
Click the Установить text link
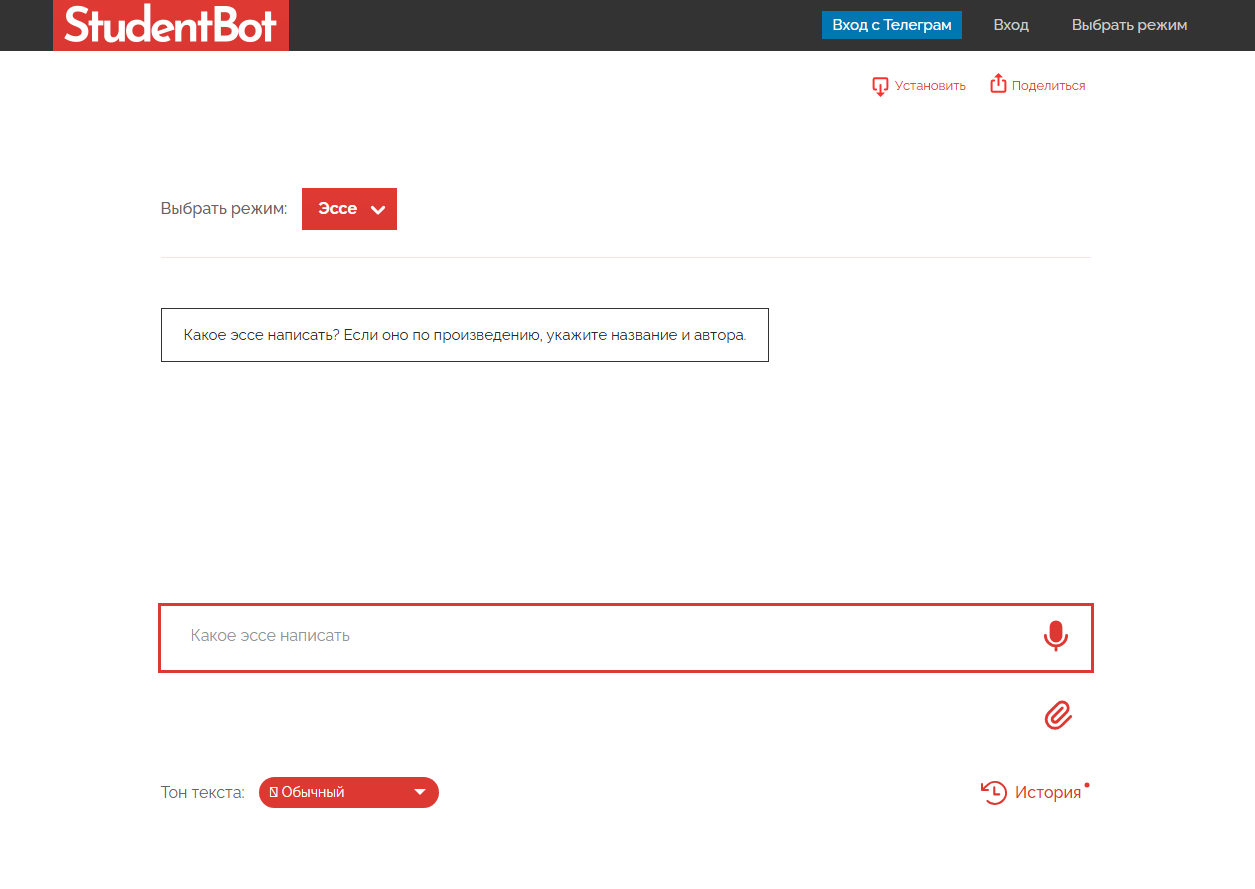930,86
